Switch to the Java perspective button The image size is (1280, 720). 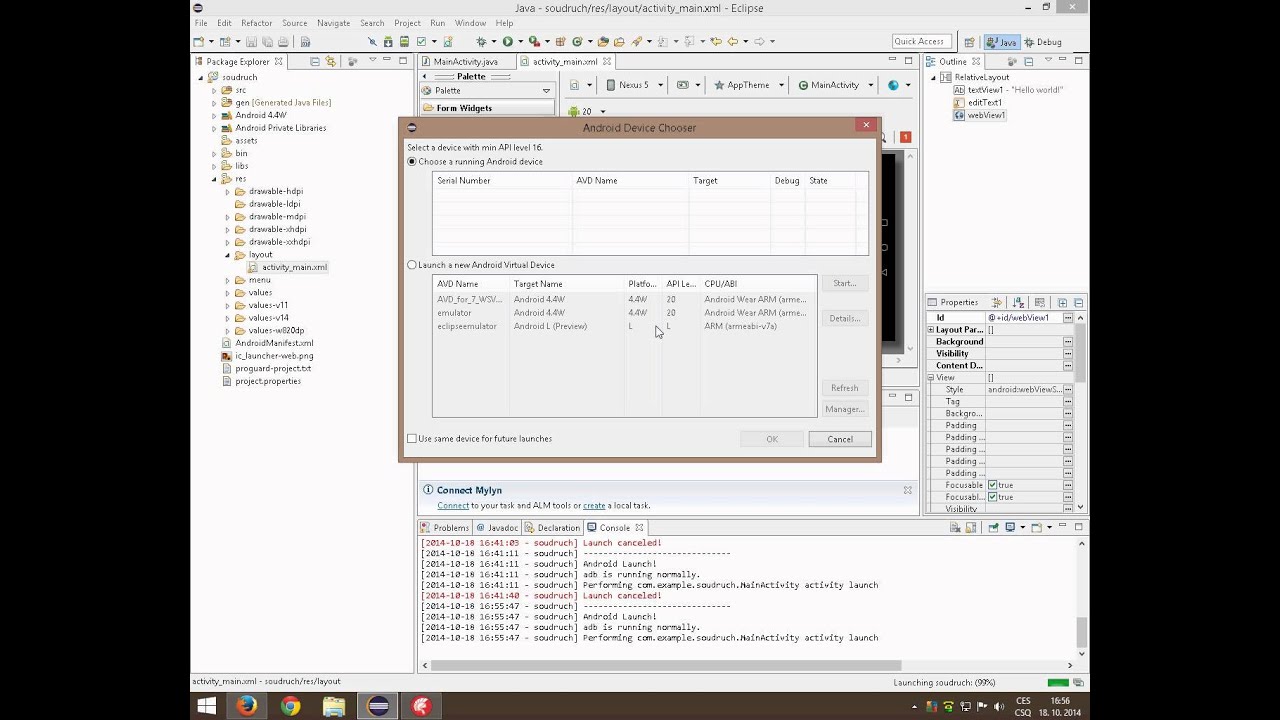1001,42
